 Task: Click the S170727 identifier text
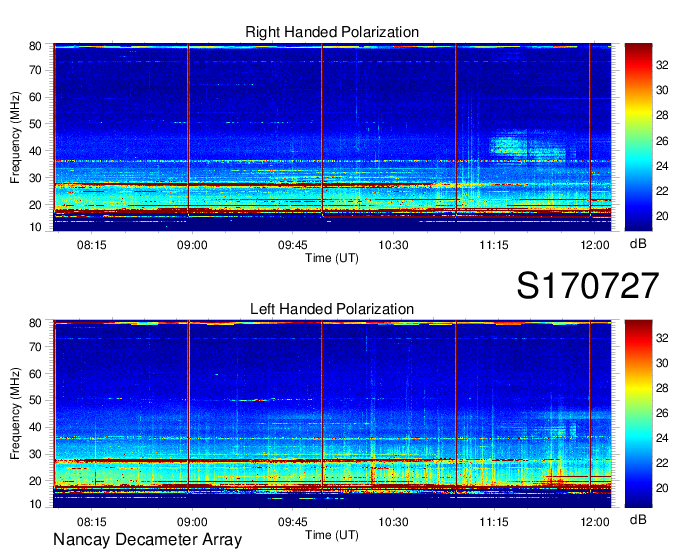click(588, 286)
